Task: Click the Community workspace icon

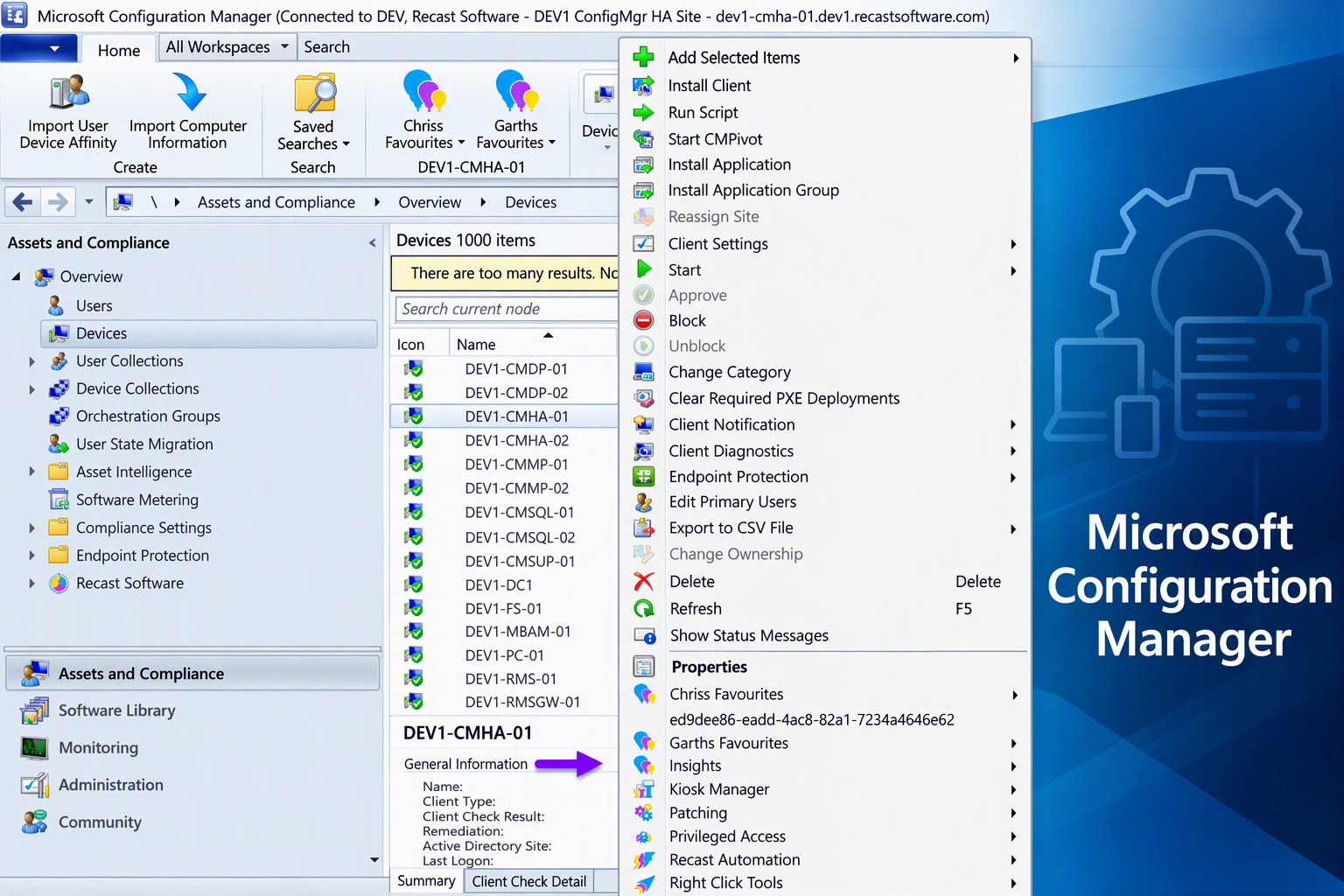Action: pos(34,822)
